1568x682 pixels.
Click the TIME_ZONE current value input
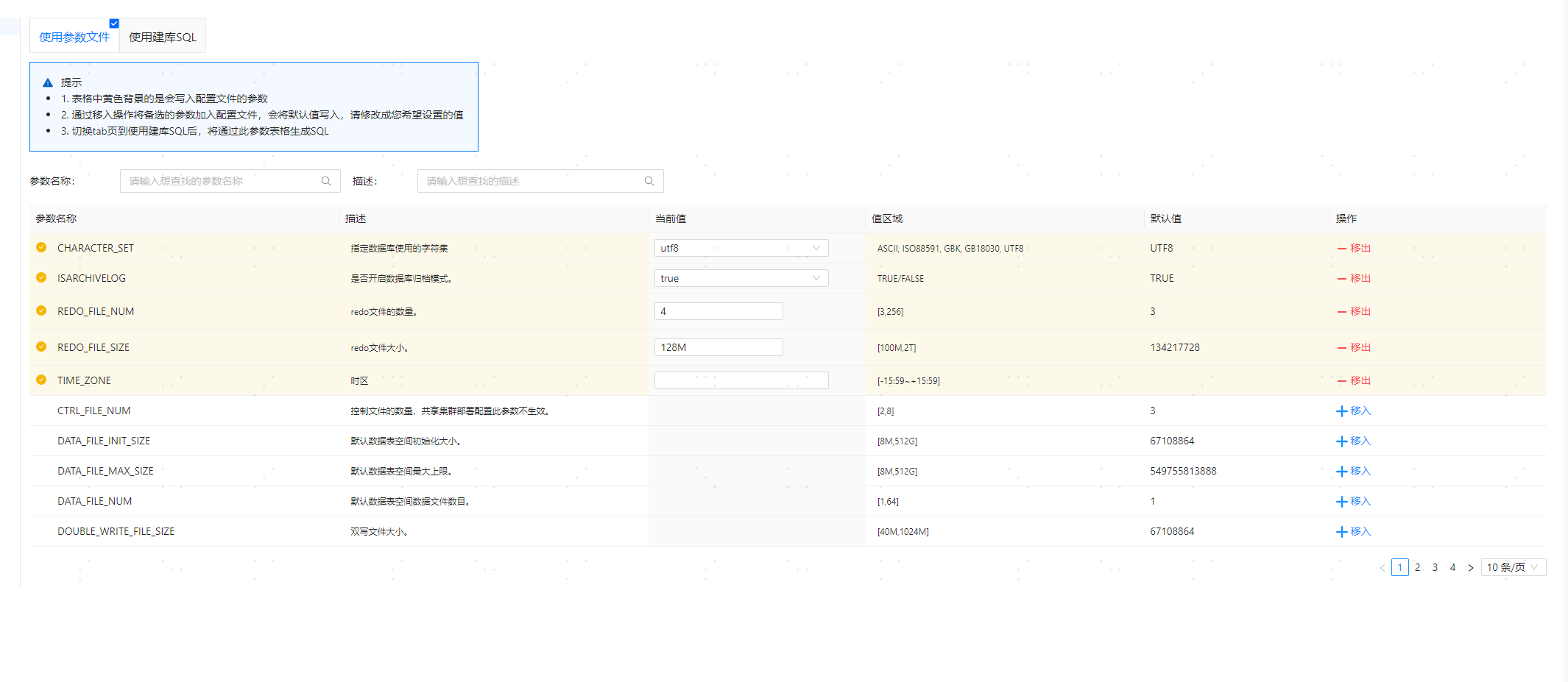[741, 380]
